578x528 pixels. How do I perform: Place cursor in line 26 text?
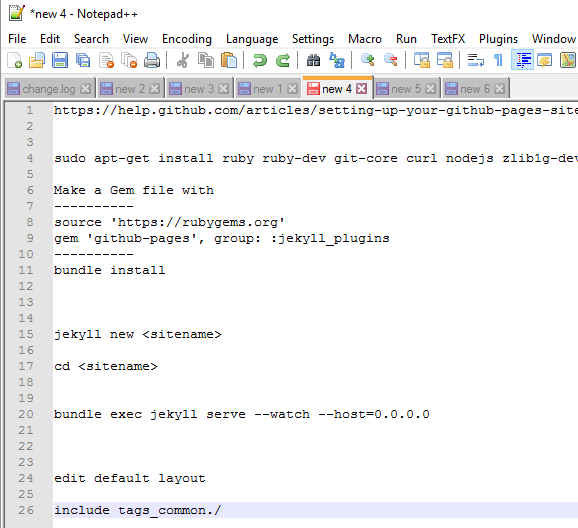[x=137, y=510]
